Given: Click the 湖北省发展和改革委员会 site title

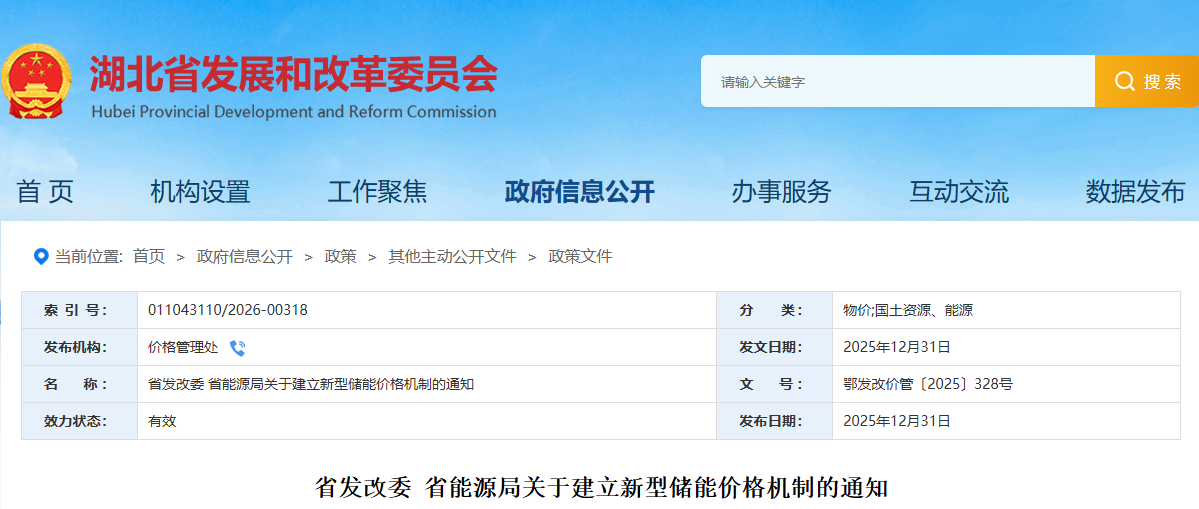Looking at the screenshot, I should [x=293, y=73].
